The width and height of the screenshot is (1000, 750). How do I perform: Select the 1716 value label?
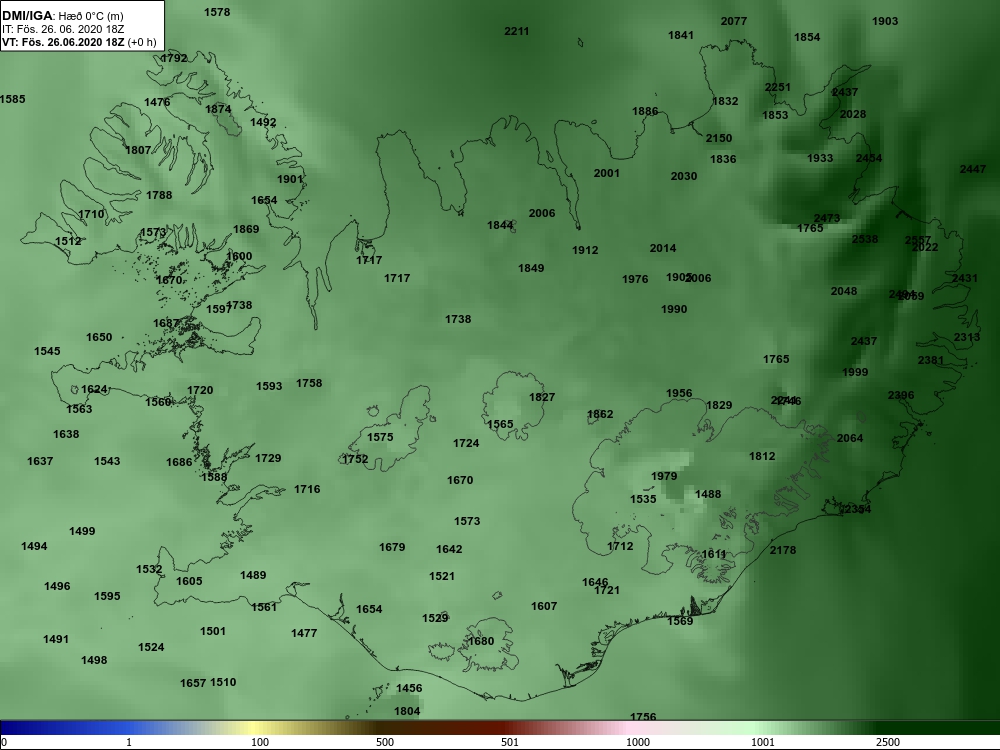[307, 489]
